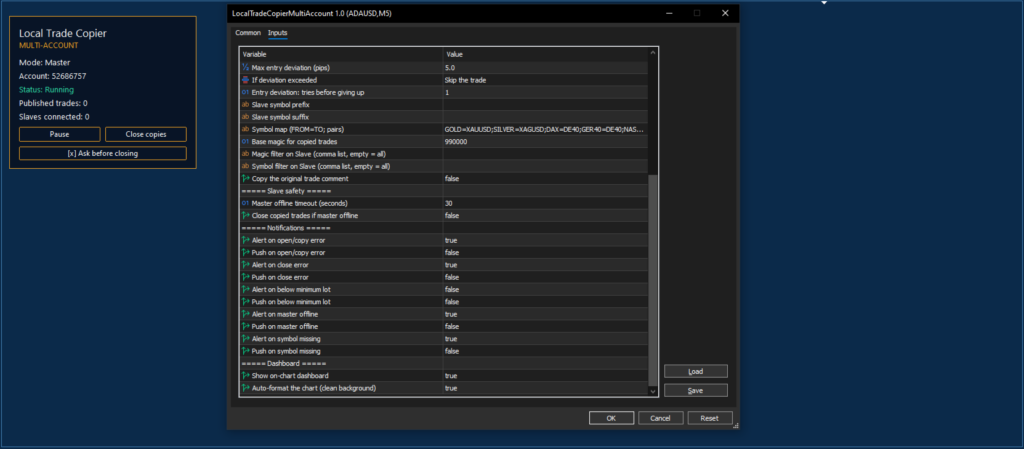
Task: Click the Copy original trade comment icon
Action: [x=246, y=178]
